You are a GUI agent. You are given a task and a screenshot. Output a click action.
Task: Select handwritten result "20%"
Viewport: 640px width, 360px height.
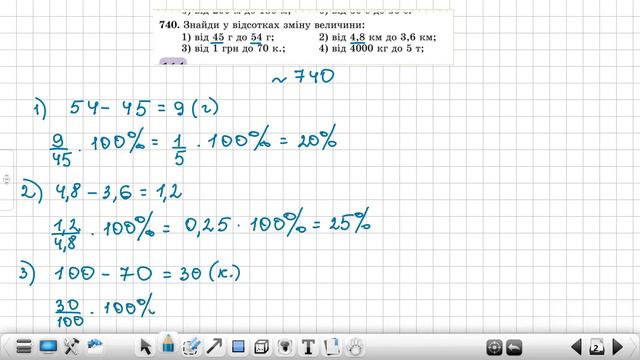(x=317, y=138)
